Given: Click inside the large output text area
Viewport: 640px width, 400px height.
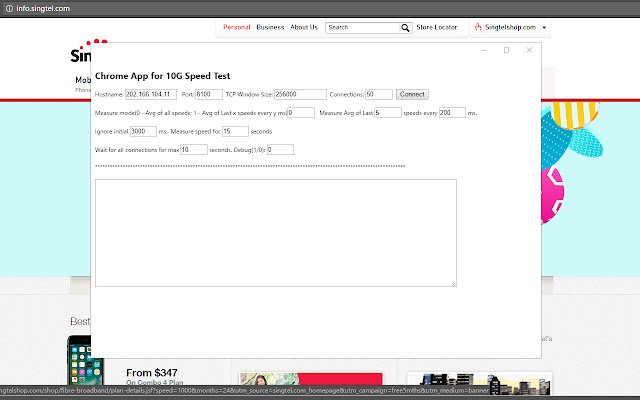Looking at the screenshot, I should point(276,233).
